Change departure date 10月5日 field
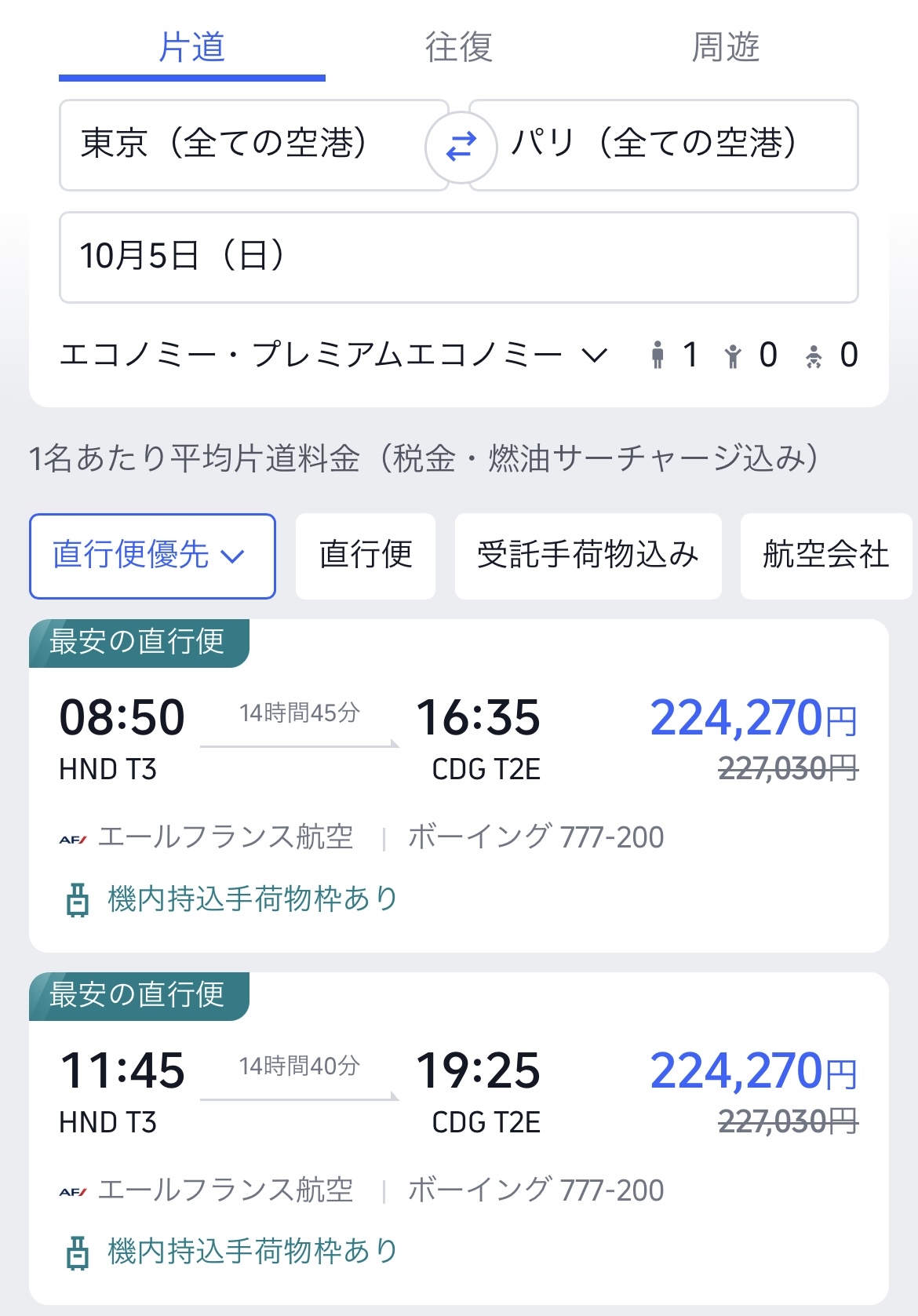The width and height of the screenshot is (918, 1316). coord(459,257)
